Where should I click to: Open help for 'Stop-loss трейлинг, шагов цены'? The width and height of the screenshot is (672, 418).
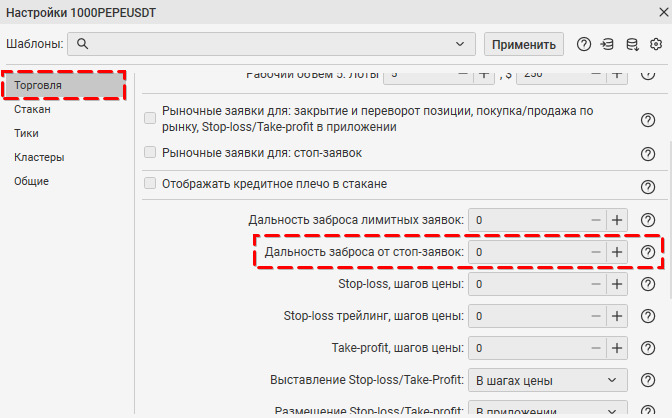click(x=647, y=317)
